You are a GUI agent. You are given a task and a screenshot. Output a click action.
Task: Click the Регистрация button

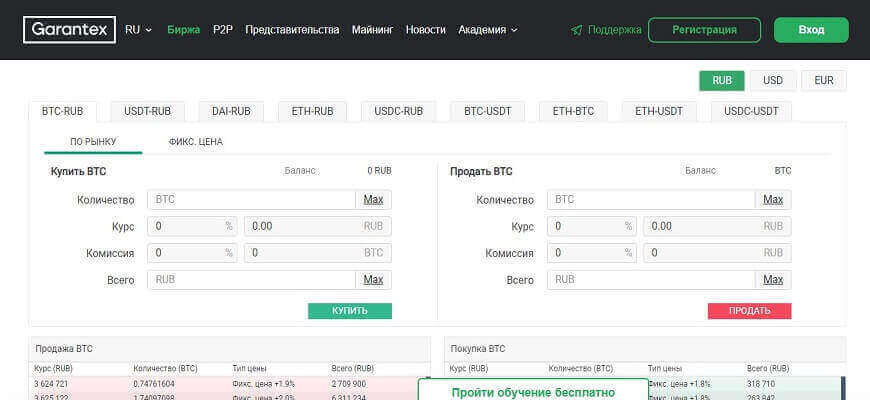[x=704, y=30]
